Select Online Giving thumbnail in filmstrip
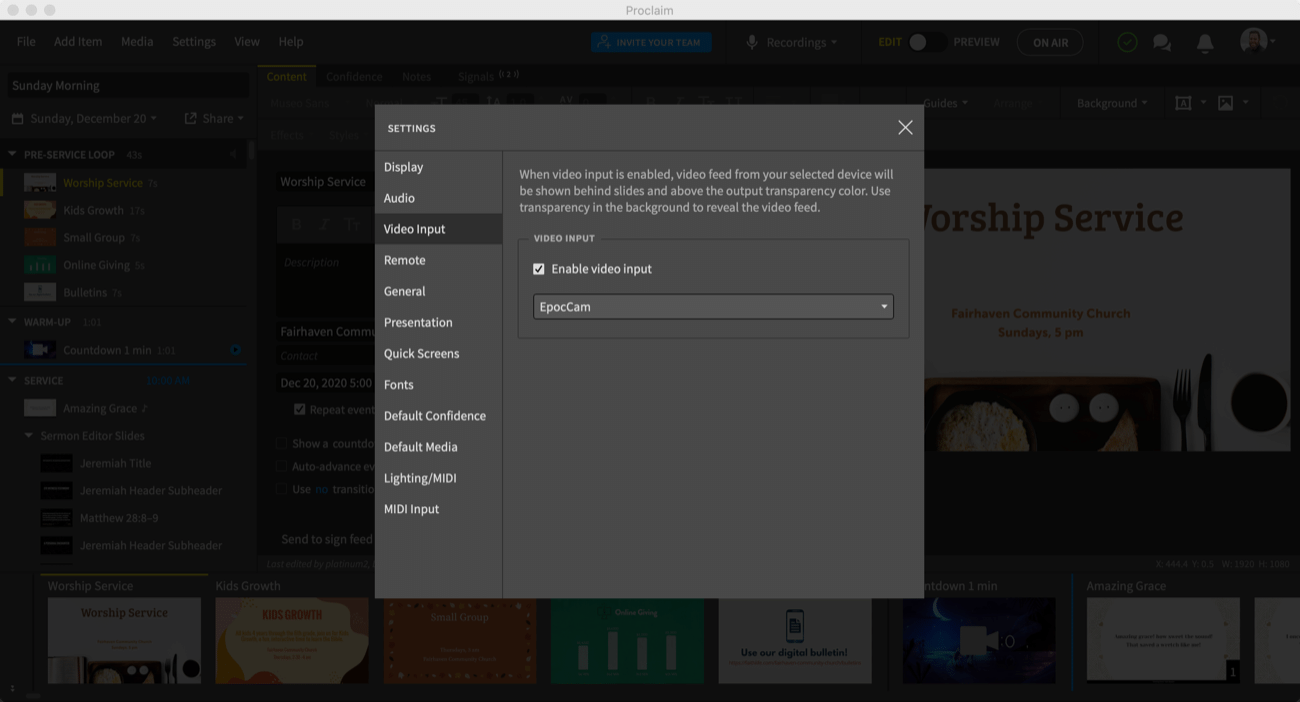Screen dimensions: 1300x702 click(x=627, y=640)
